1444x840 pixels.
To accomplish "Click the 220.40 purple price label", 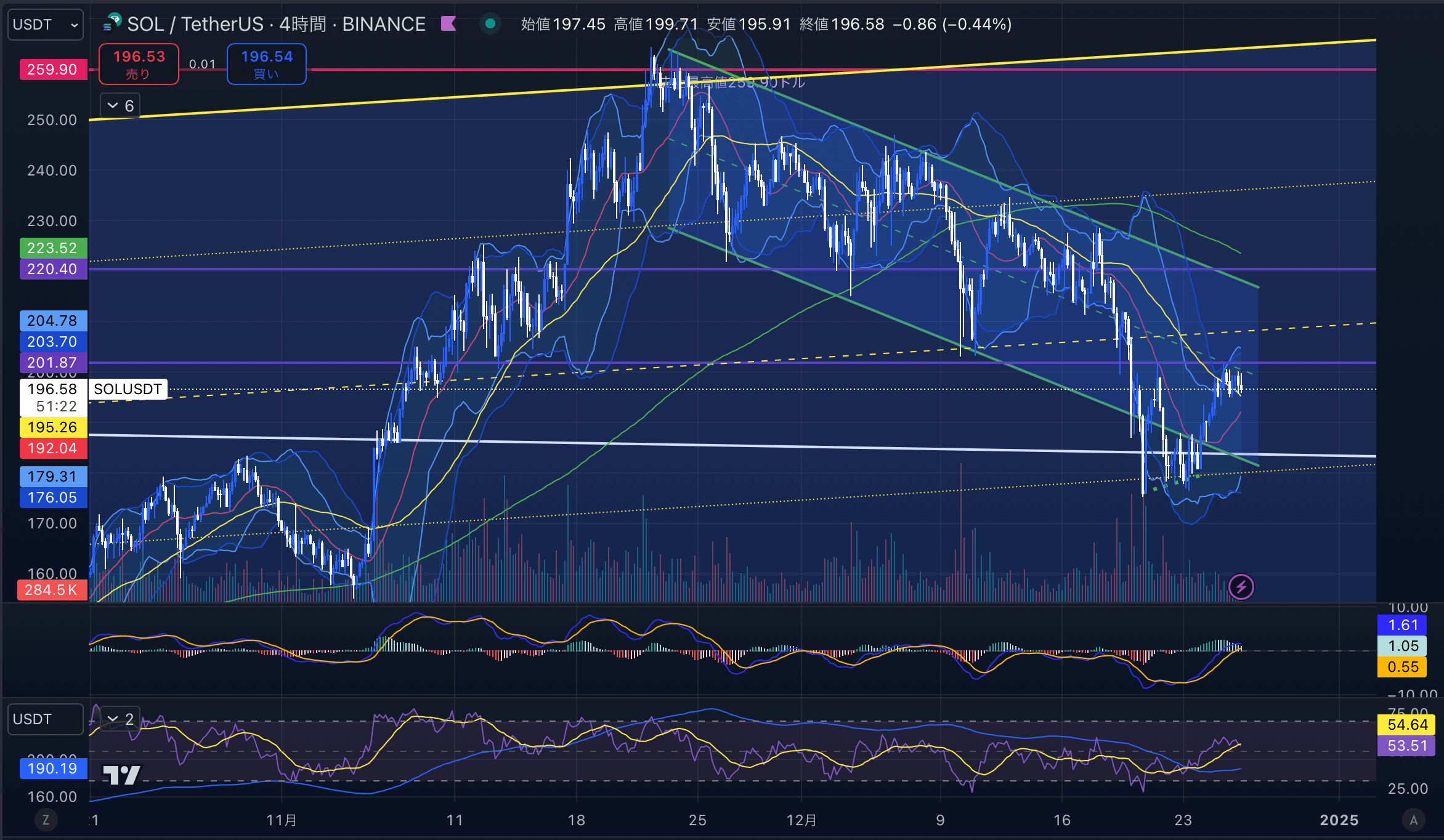I will pyautogui.click(x=52, y=269).
